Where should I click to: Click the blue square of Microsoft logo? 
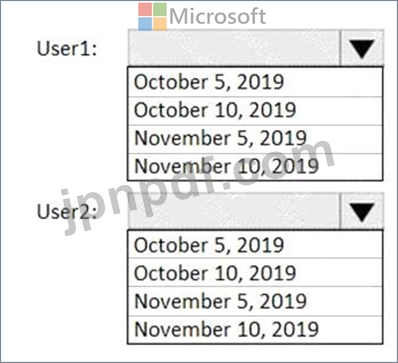(x=145, y=24)
